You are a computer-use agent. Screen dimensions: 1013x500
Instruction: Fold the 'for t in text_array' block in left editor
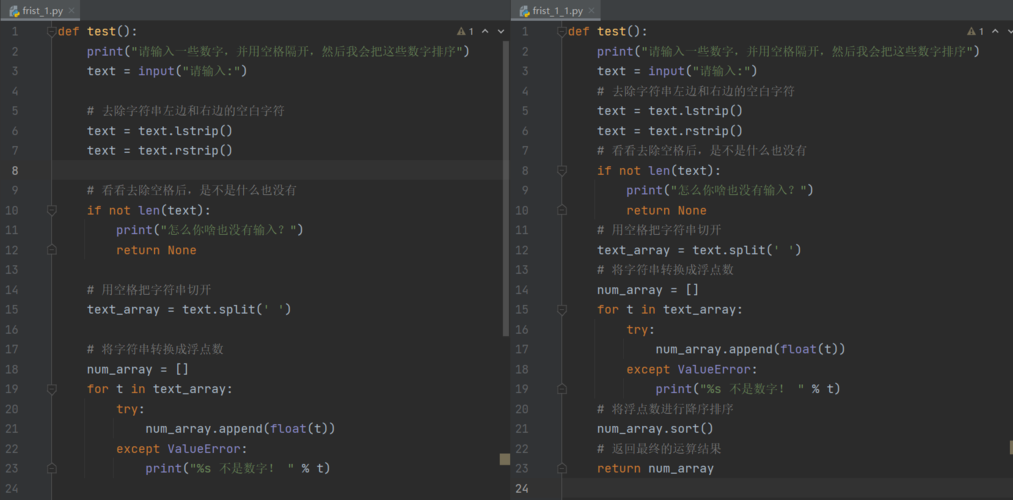click(x=51, y=389)
